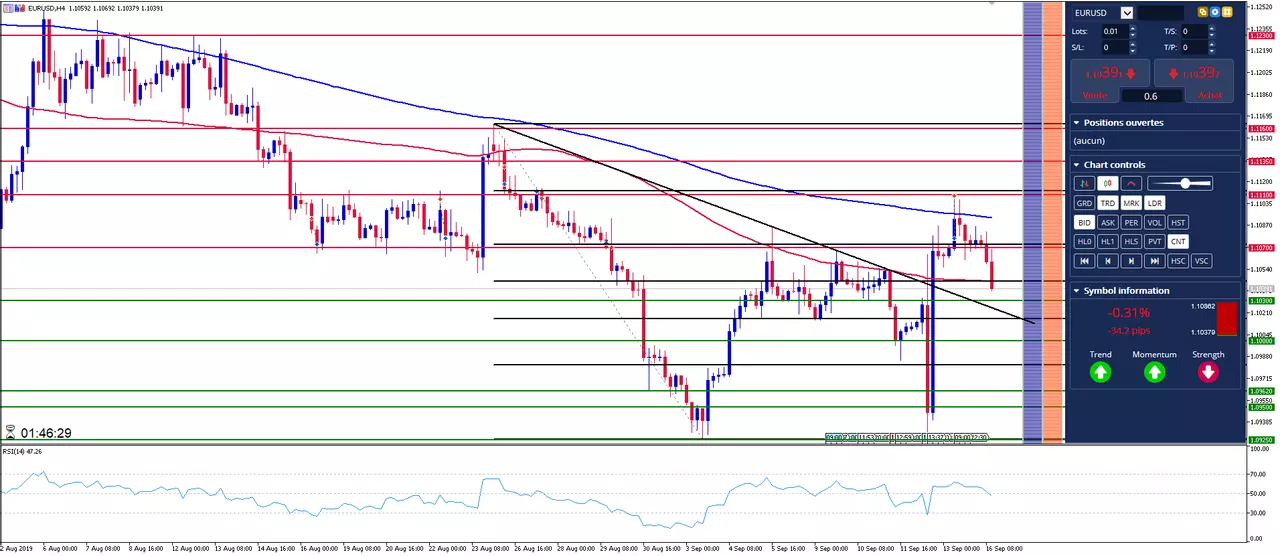Adjust the Lots stepper arrows
This screenshot has height=556, width=1280.
tap(1133, 31)
